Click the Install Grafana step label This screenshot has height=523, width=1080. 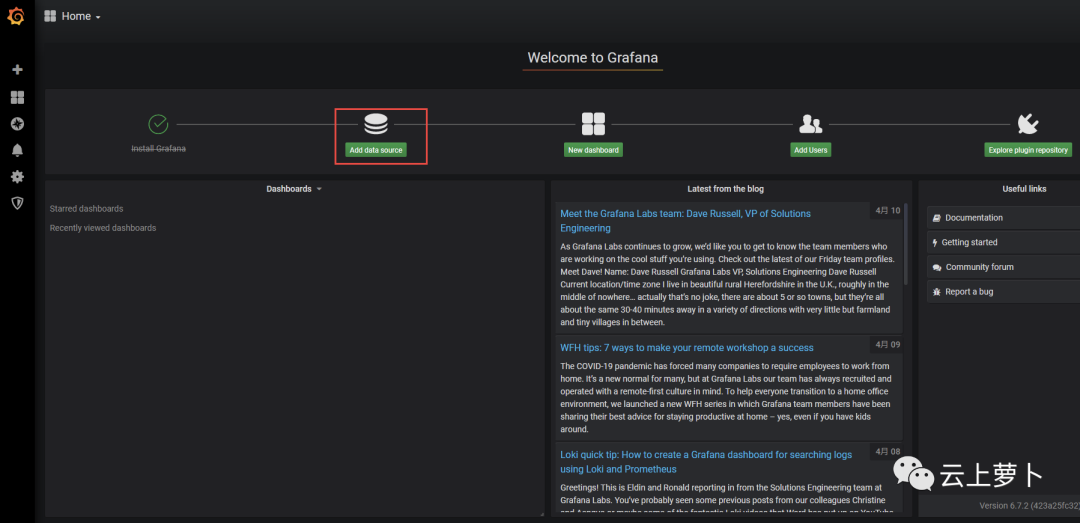(158, 148)
